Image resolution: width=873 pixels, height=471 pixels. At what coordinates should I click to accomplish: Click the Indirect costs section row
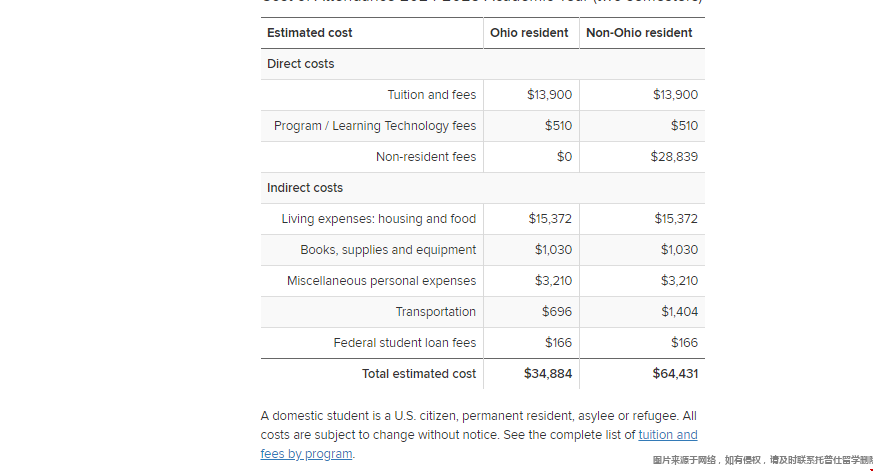click(305, 188)
